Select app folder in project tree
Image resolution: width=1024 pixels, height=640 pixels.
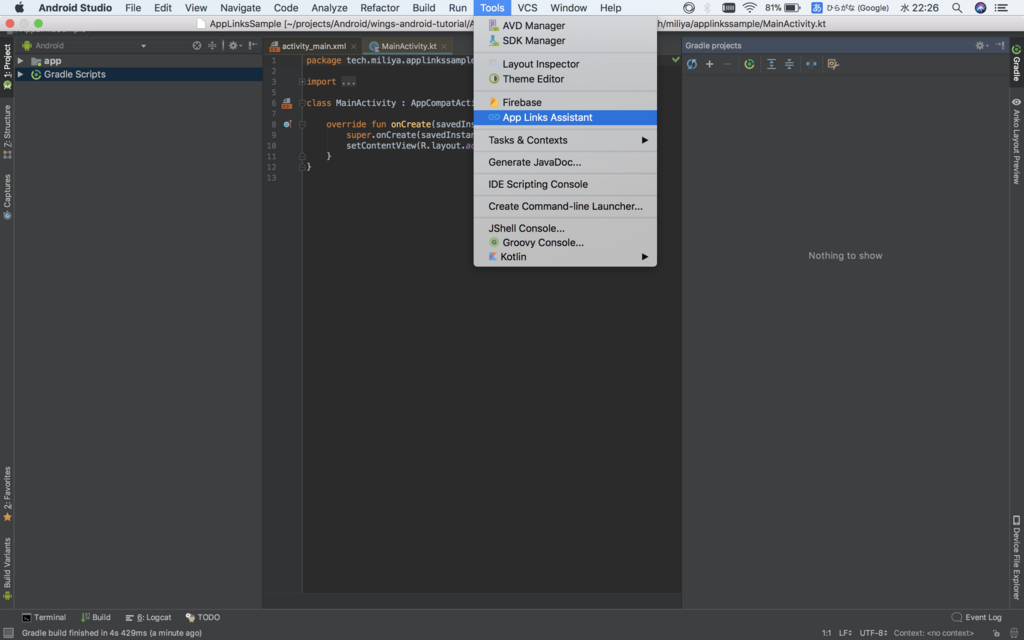coord(46,61)
